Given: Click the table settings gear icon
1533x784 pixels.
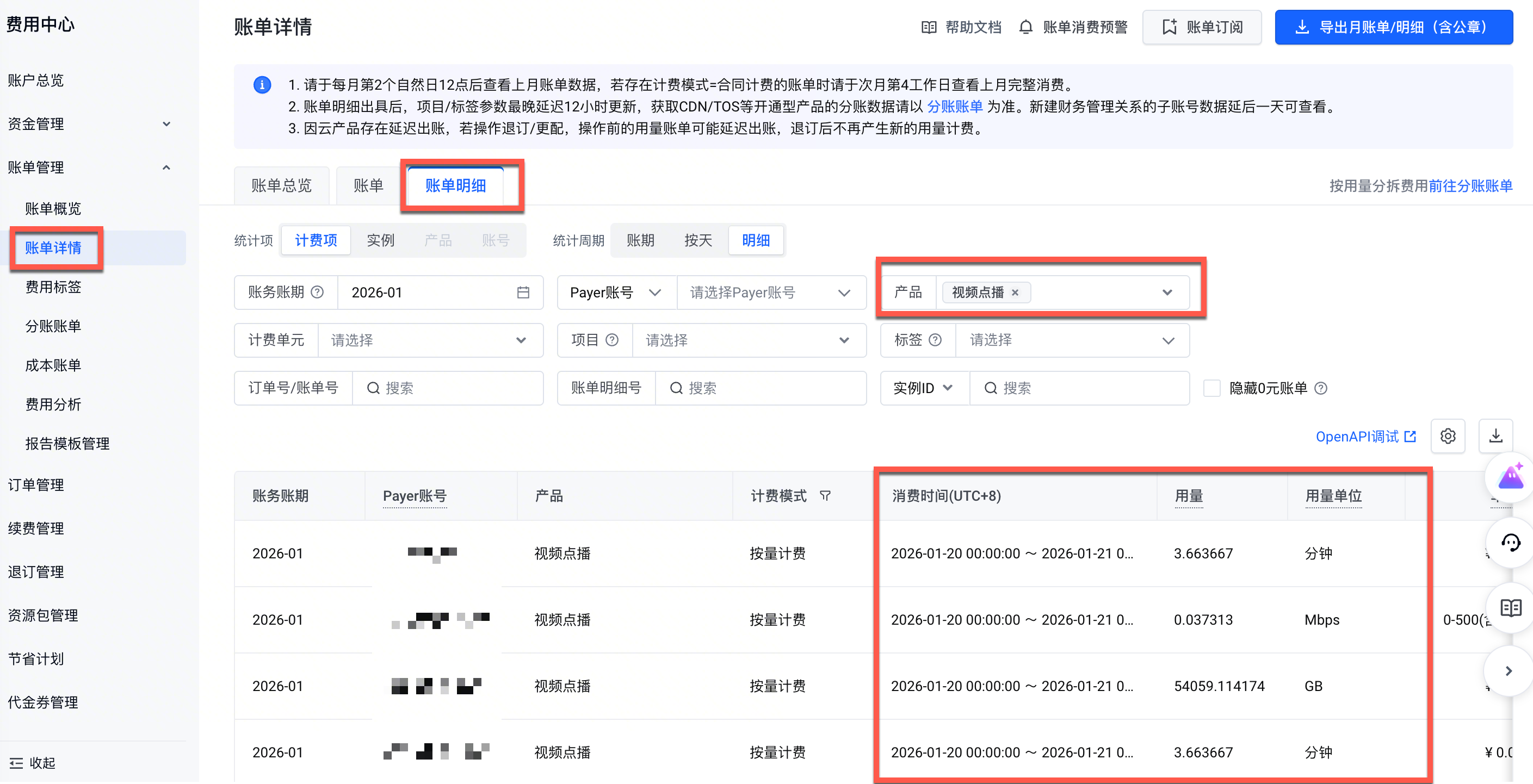Looking at the screenshot, I should (x=1447, y=436).
